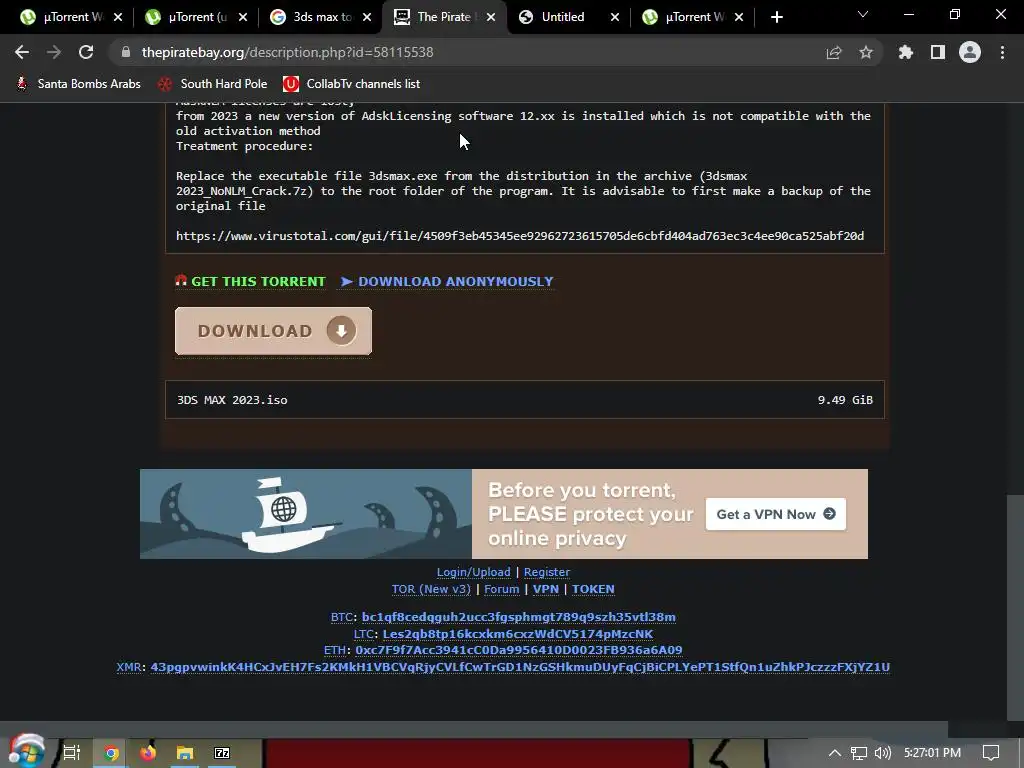
Task: Close the 3ds max Google tab
Action: pyautogui.click(x=367, y=18)
